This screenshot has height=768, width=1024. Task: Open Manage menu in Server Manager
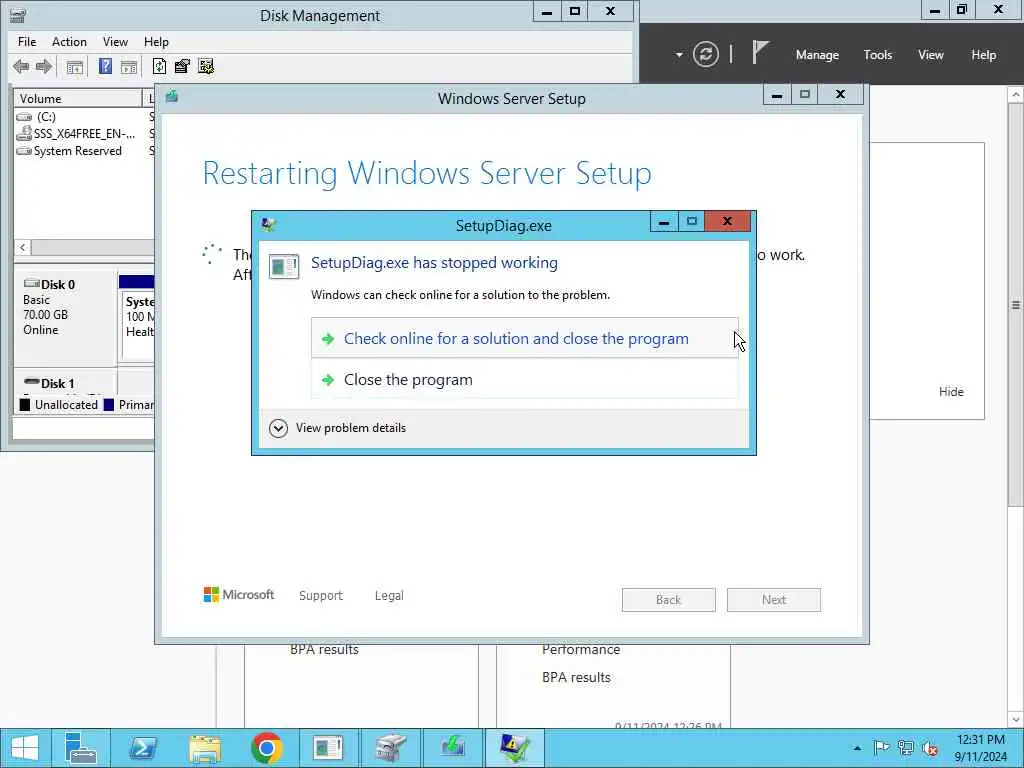tap(817, 55)
